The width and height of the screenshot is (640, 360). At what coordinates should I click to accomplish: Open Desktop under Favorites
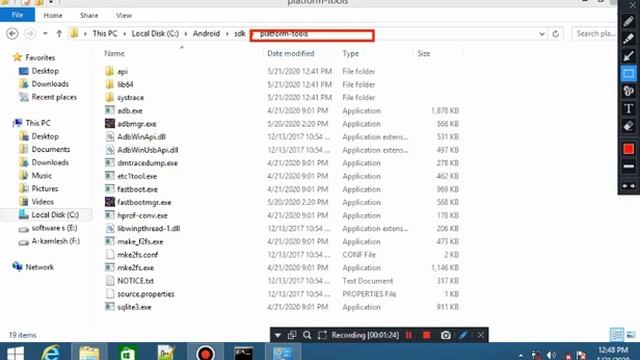pos(45,71)
